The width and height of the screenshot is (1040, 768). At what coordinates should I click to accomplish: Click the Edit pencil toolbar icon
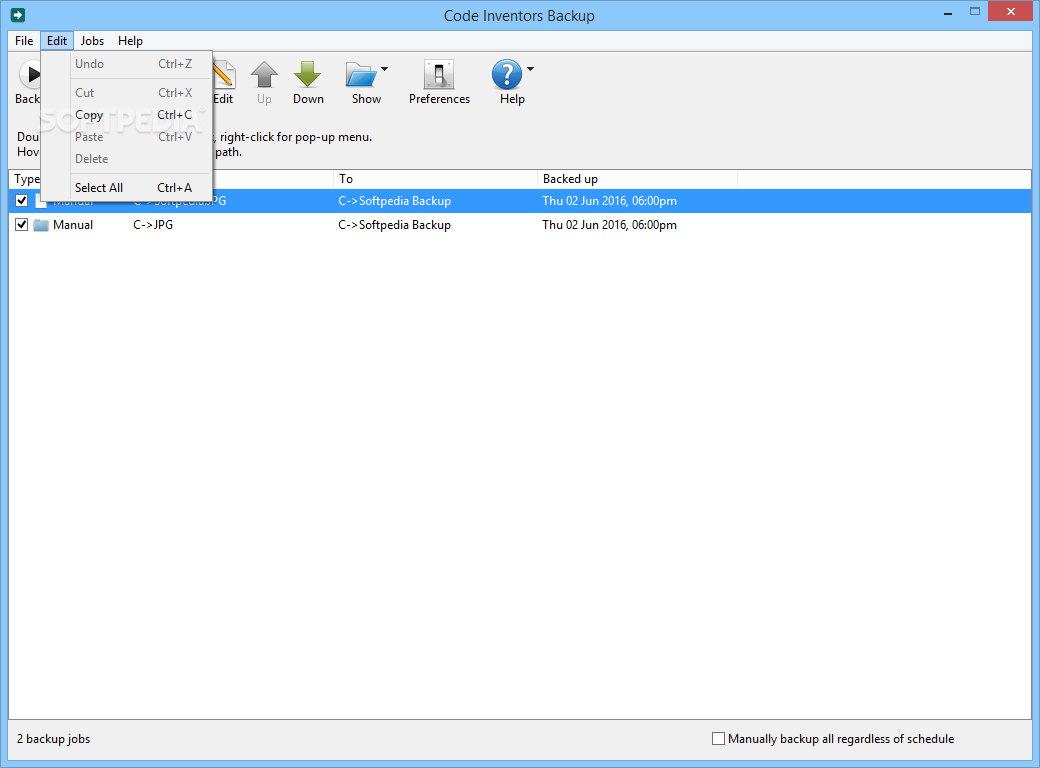(224, 74)
